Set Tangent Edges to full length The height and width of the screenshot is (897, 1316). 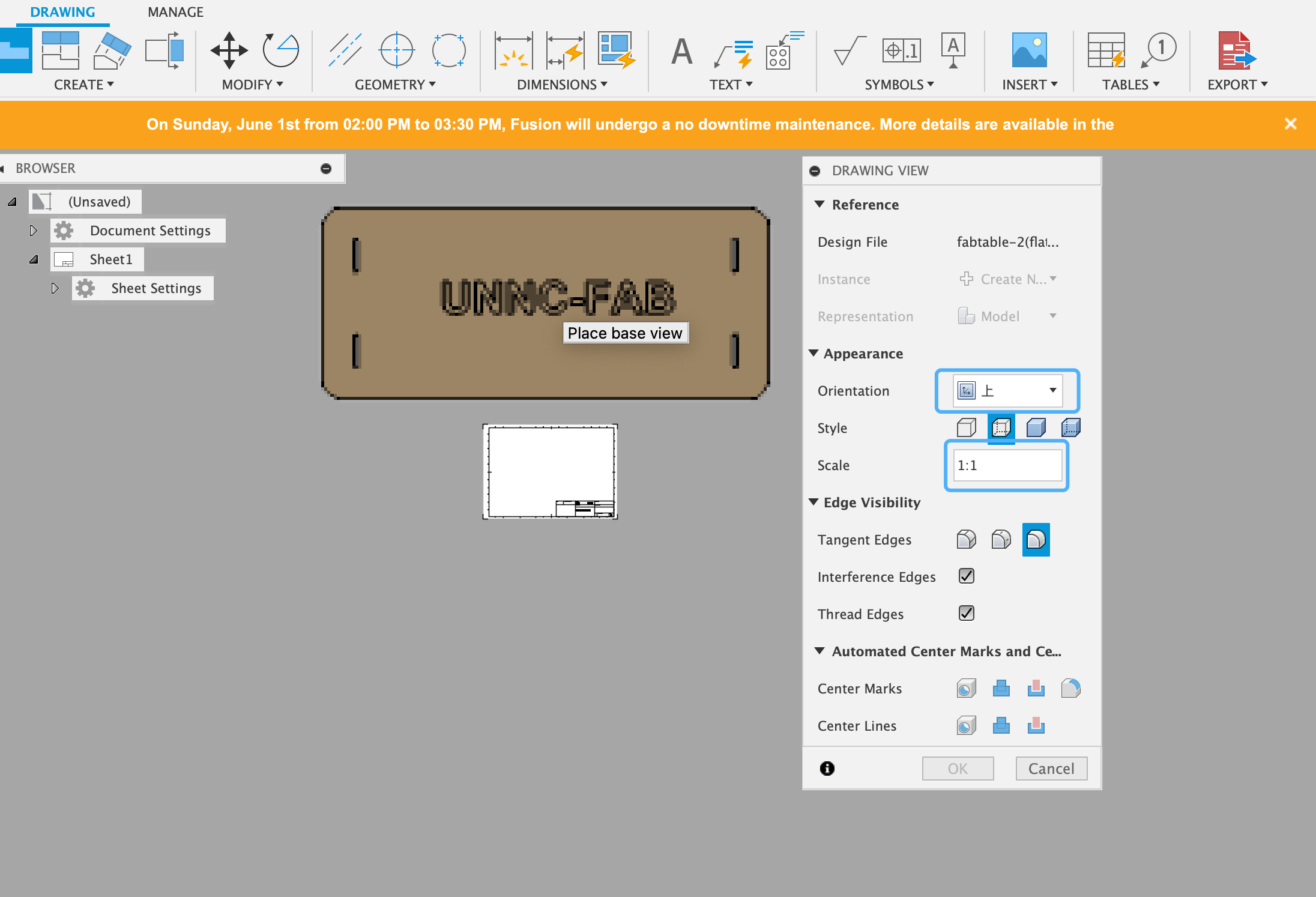click(966, 540)
